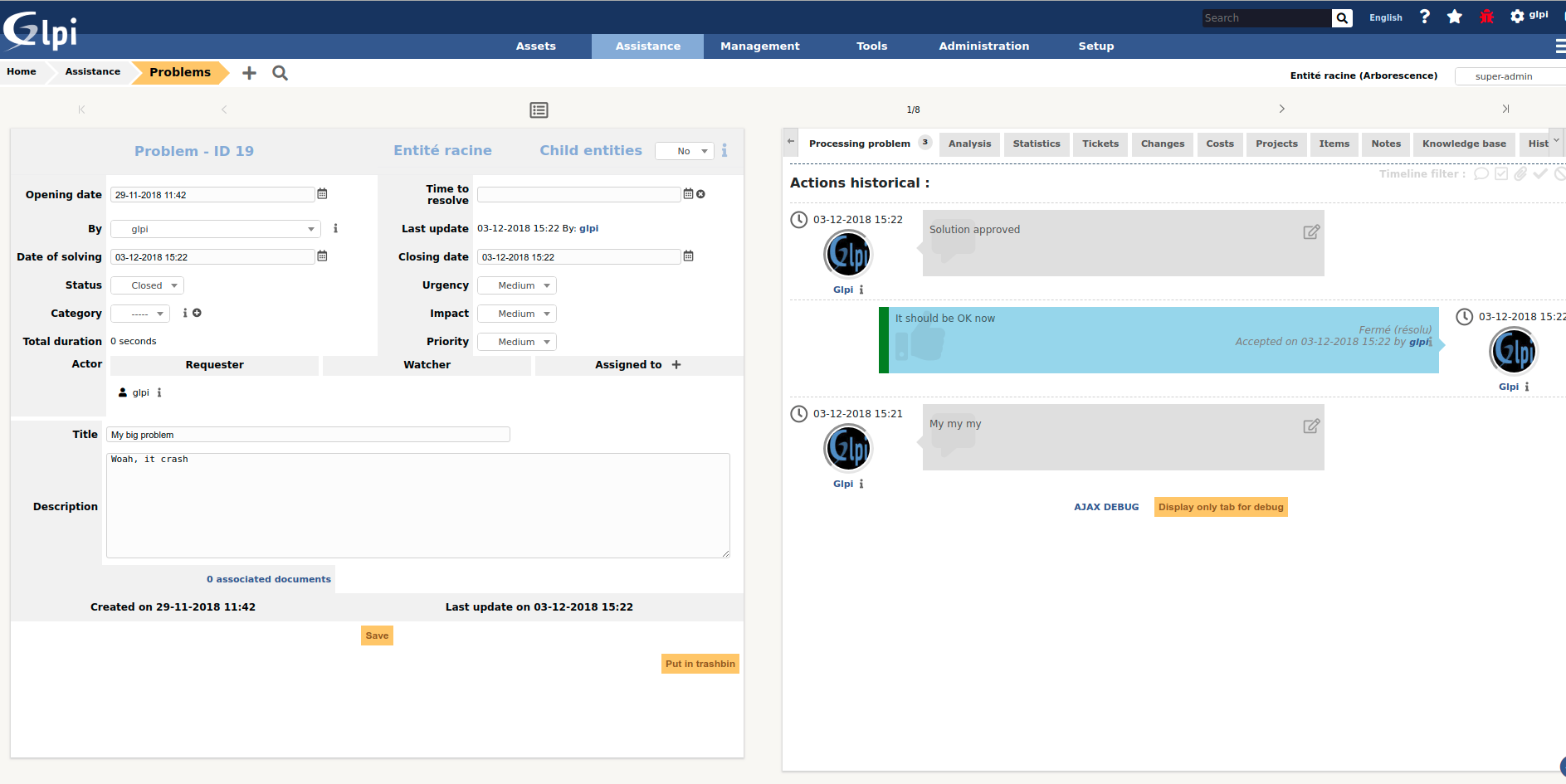Click into the Title input field

coord(308,435)
